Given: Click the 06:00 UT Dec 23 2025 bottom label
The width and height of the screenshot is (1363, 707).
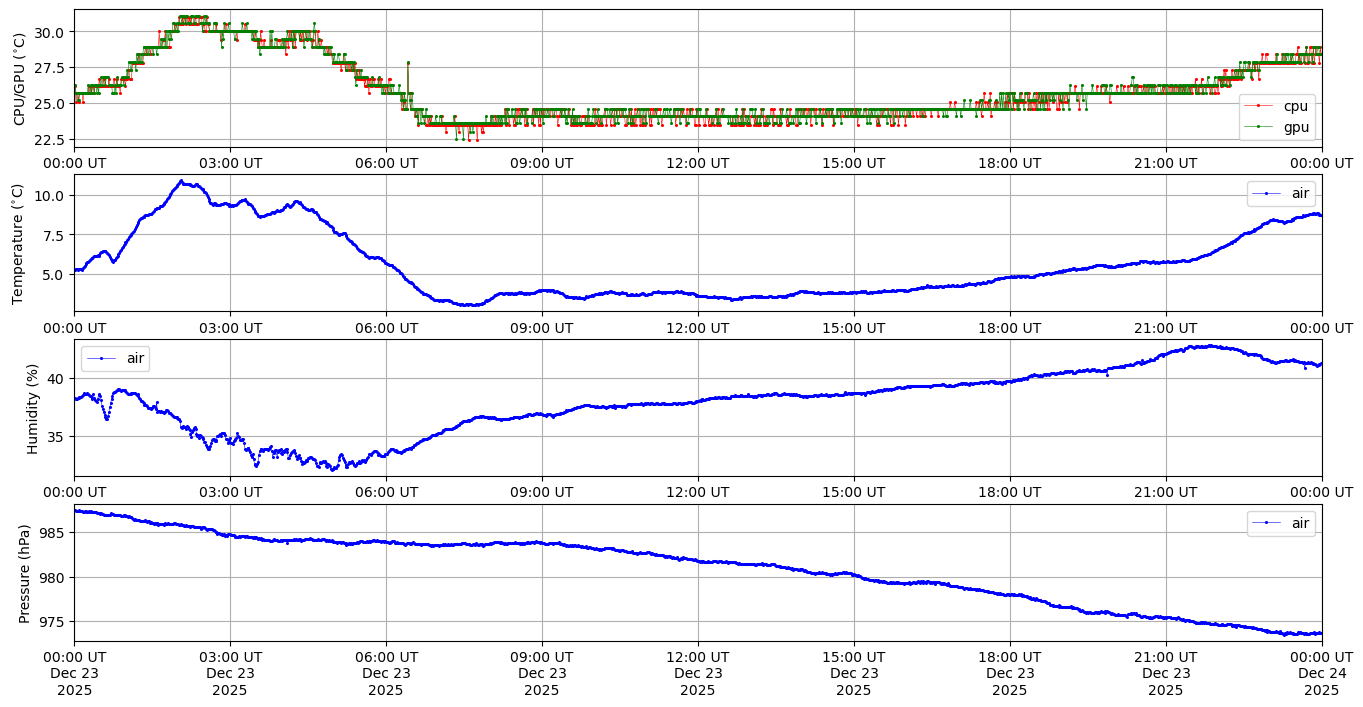Looking at the screenshot, I should point(386,673).
